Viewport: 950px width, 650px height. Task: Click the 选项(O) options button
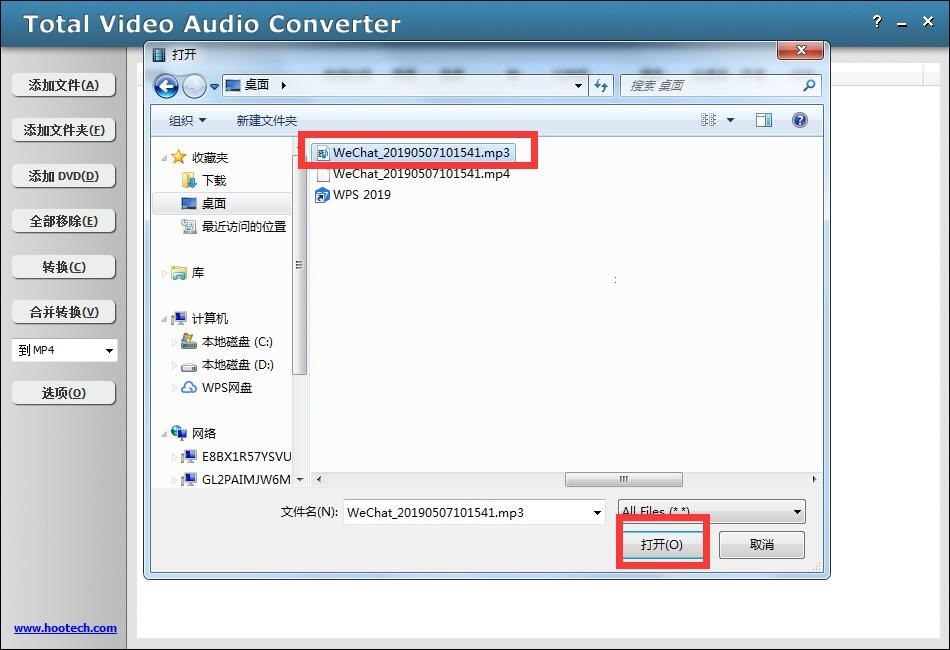(x=63, y=392)
